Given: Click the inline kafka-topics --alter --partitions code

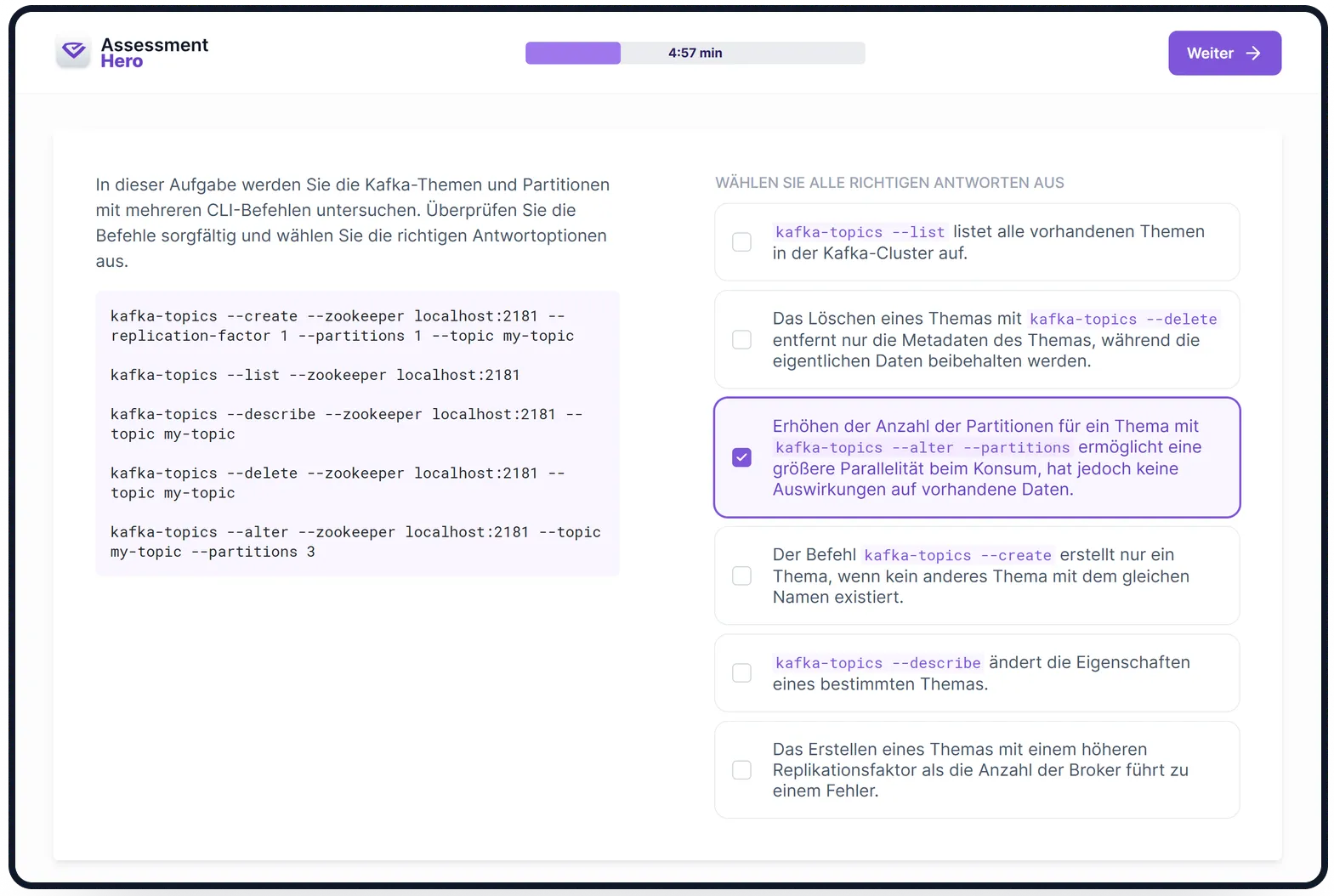Looking at the screenshot, I should click(x=922, y=448).
